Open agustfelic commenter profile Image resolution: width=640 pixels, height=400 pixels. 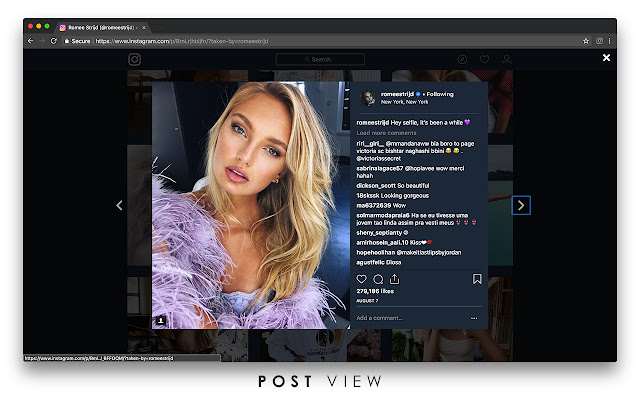coord(371,262)
